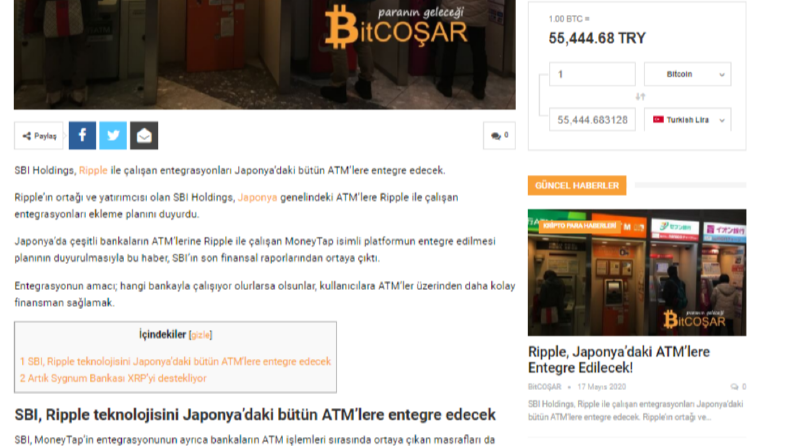Share the article on Twitter
Screen dimensions: 793x446
(113, 136)
